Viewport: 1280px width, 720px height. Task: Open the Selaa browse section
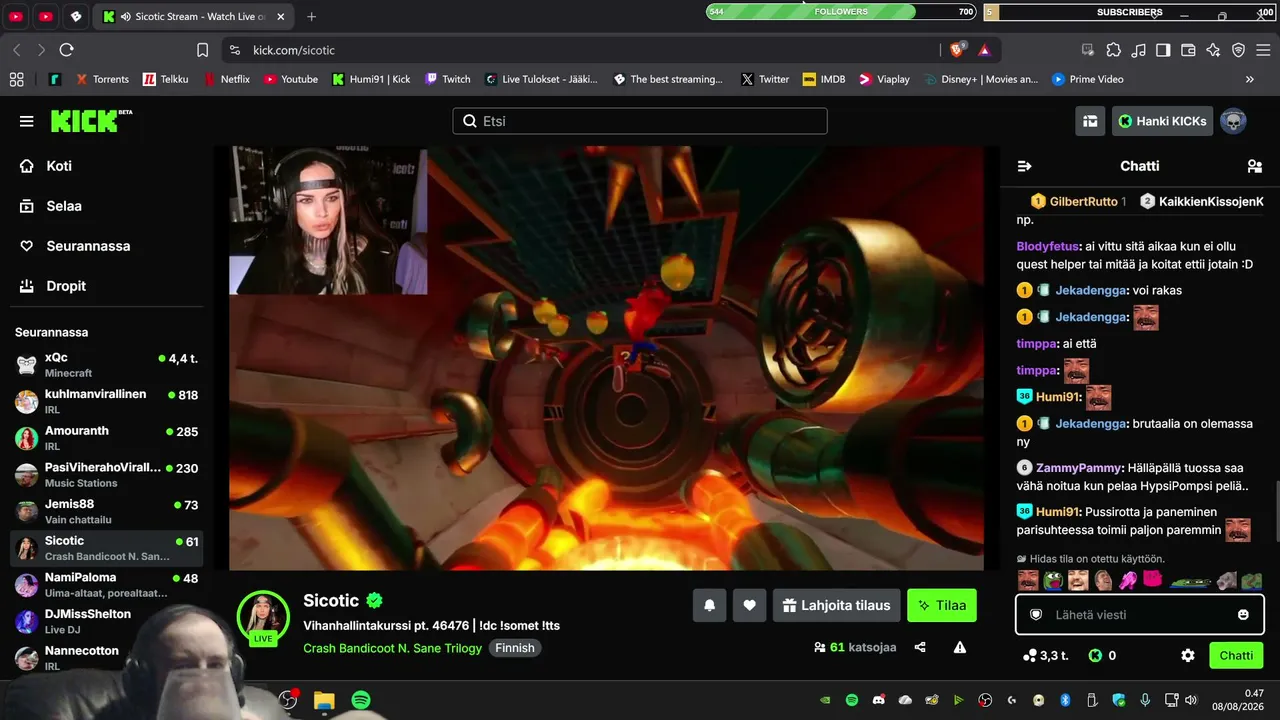pyautogui.click(x=64, y=206)
